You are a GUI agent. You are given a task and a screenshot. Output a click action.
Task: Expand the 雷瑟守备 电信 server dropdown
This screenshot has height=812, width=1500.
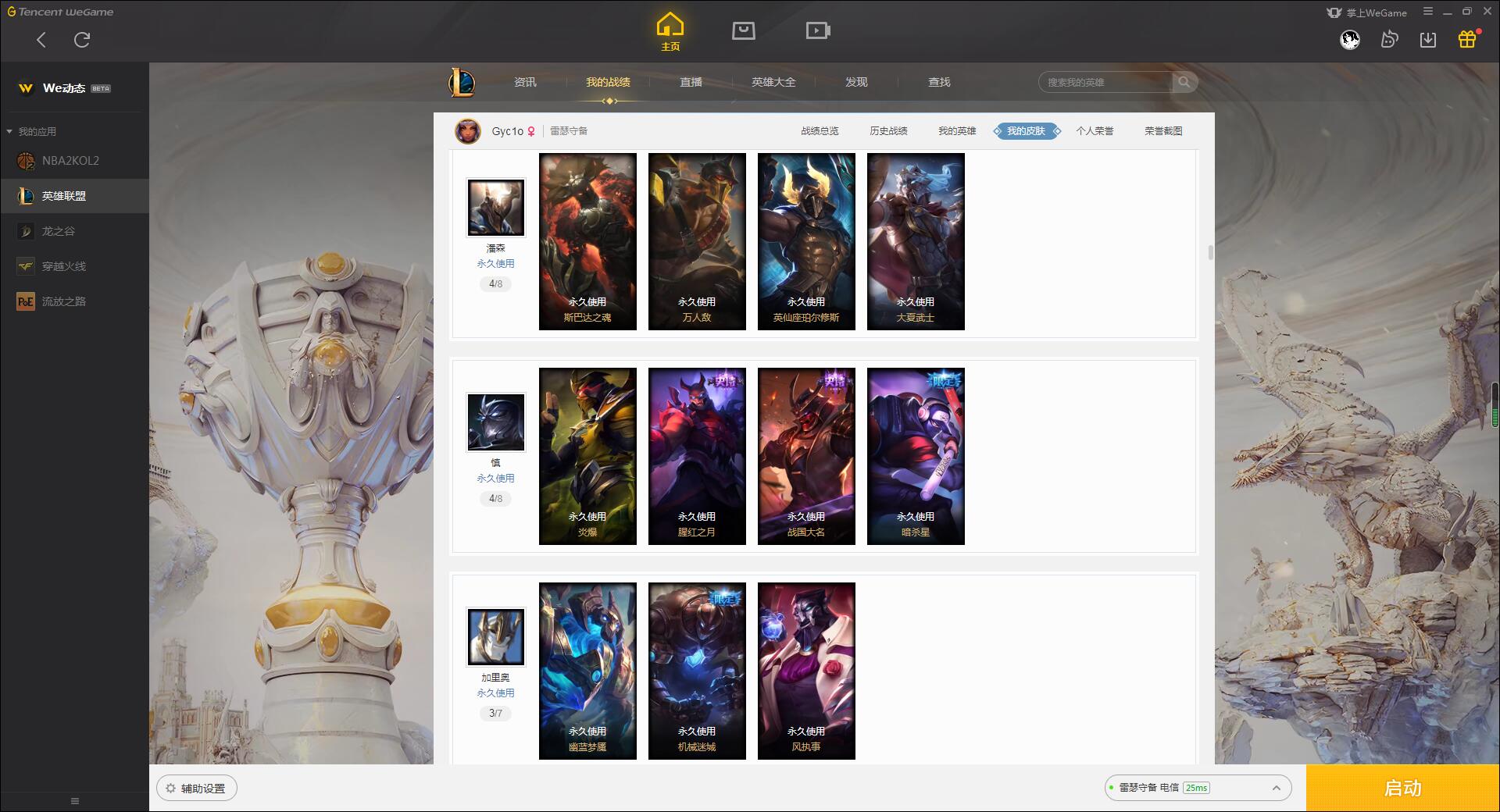[x=1198, y=788]
